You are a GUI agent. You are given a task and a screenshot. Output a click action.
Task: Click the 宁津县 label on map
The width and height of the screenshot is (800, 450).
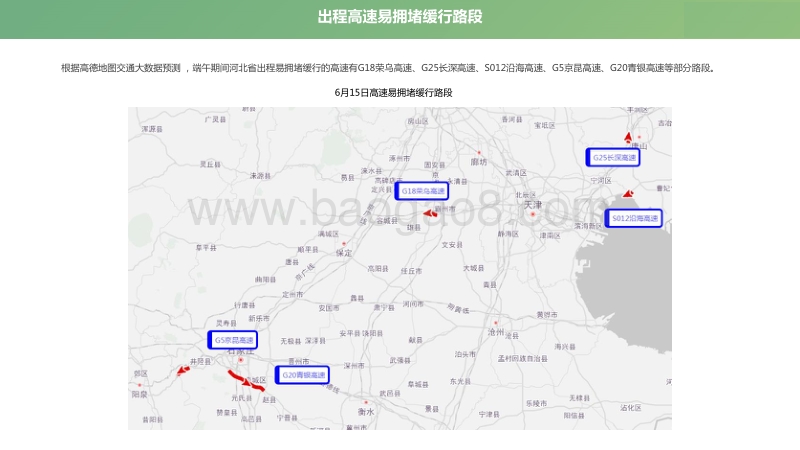489,414
